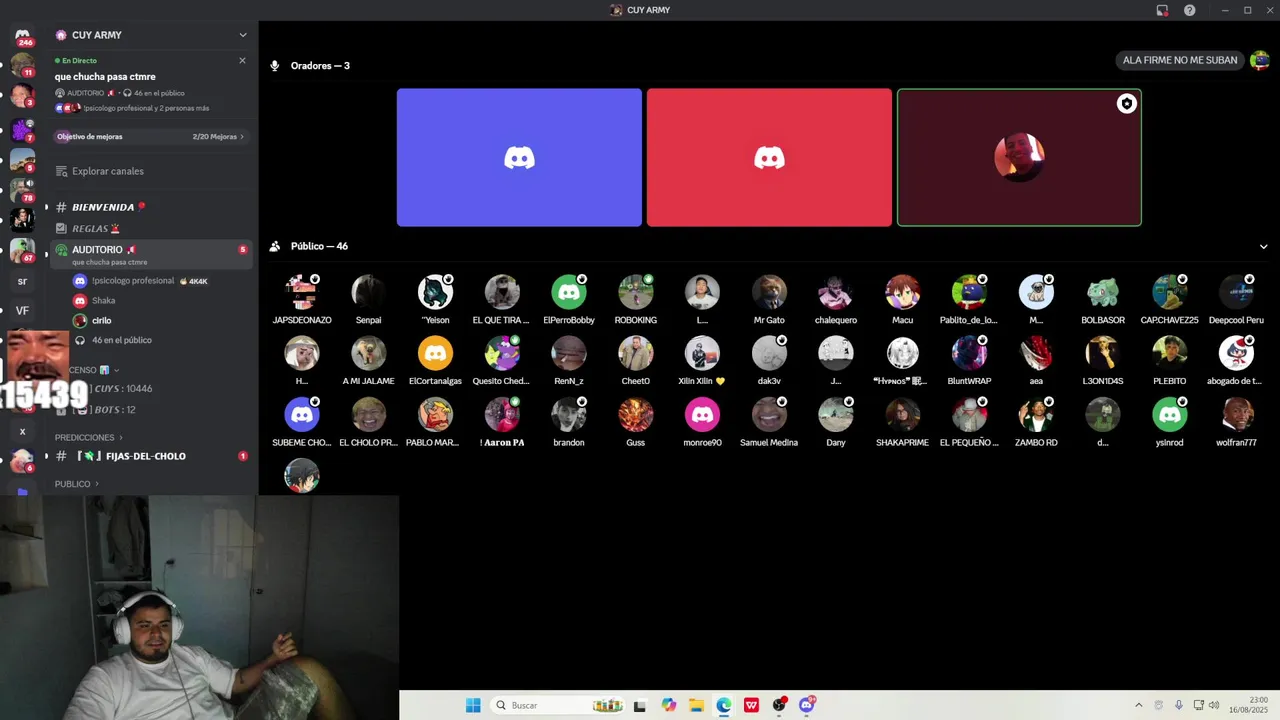Screen dimensions: 1280x720
Task: Open CheetO audience avatar
Action: (636, 353)
